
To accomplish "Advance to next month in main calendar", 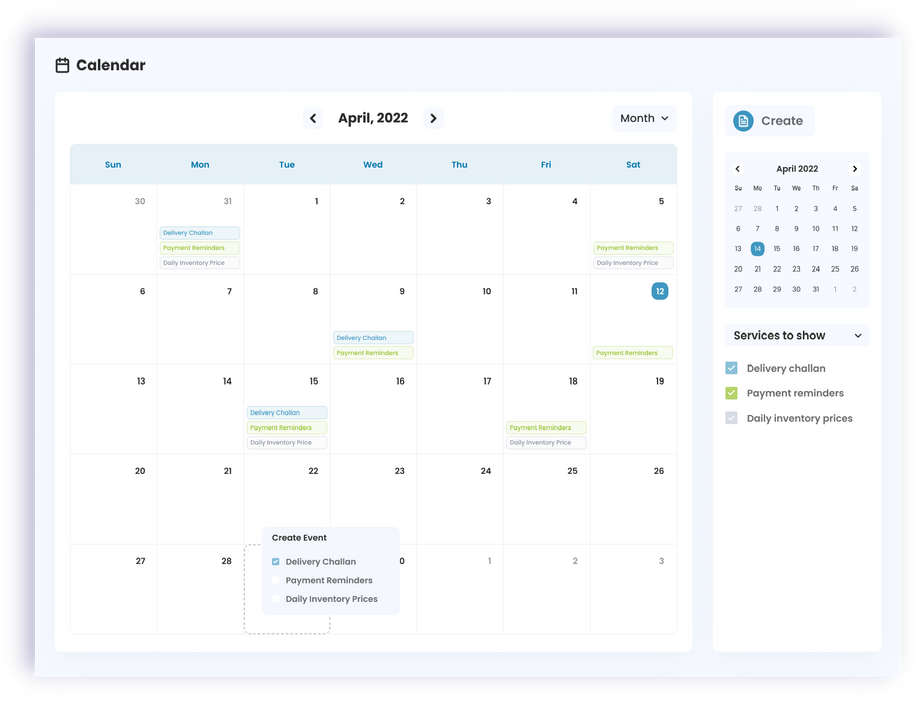I will [x=433, y=118].
